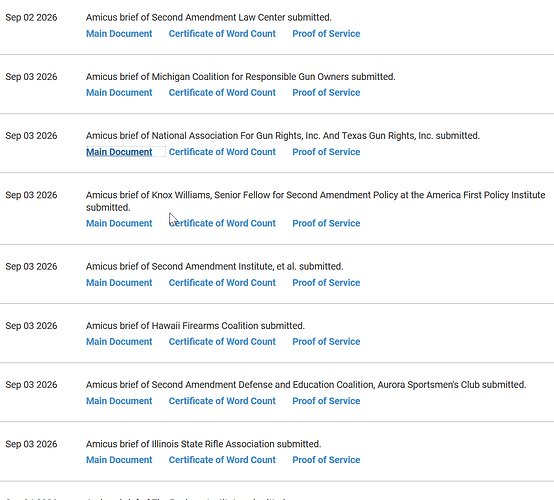The width and height of the screenshot is (554, 500).
Task: Open Main Document for Illinois State Rifle Association
Action: tap(119, 460)
